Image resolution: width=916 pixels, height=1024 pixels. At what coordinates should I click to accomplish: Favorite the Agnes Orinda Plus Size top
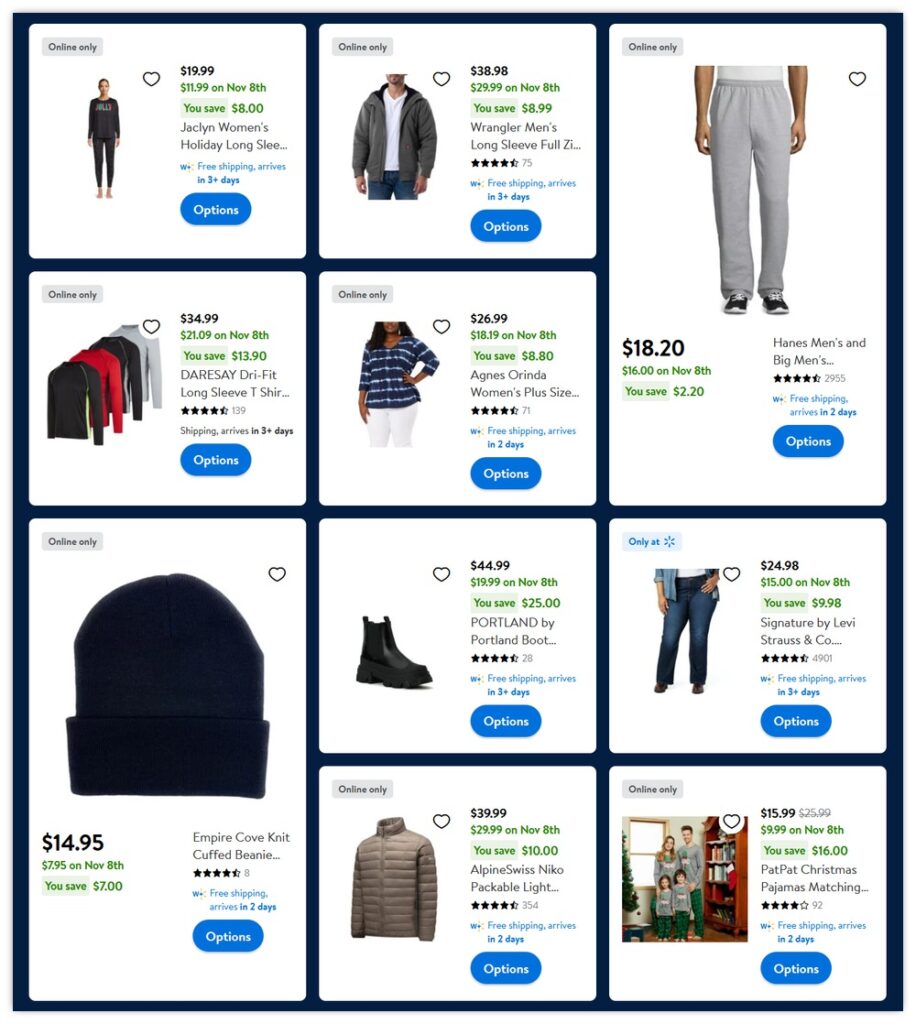pyautogui.click(x=441, y=327)
